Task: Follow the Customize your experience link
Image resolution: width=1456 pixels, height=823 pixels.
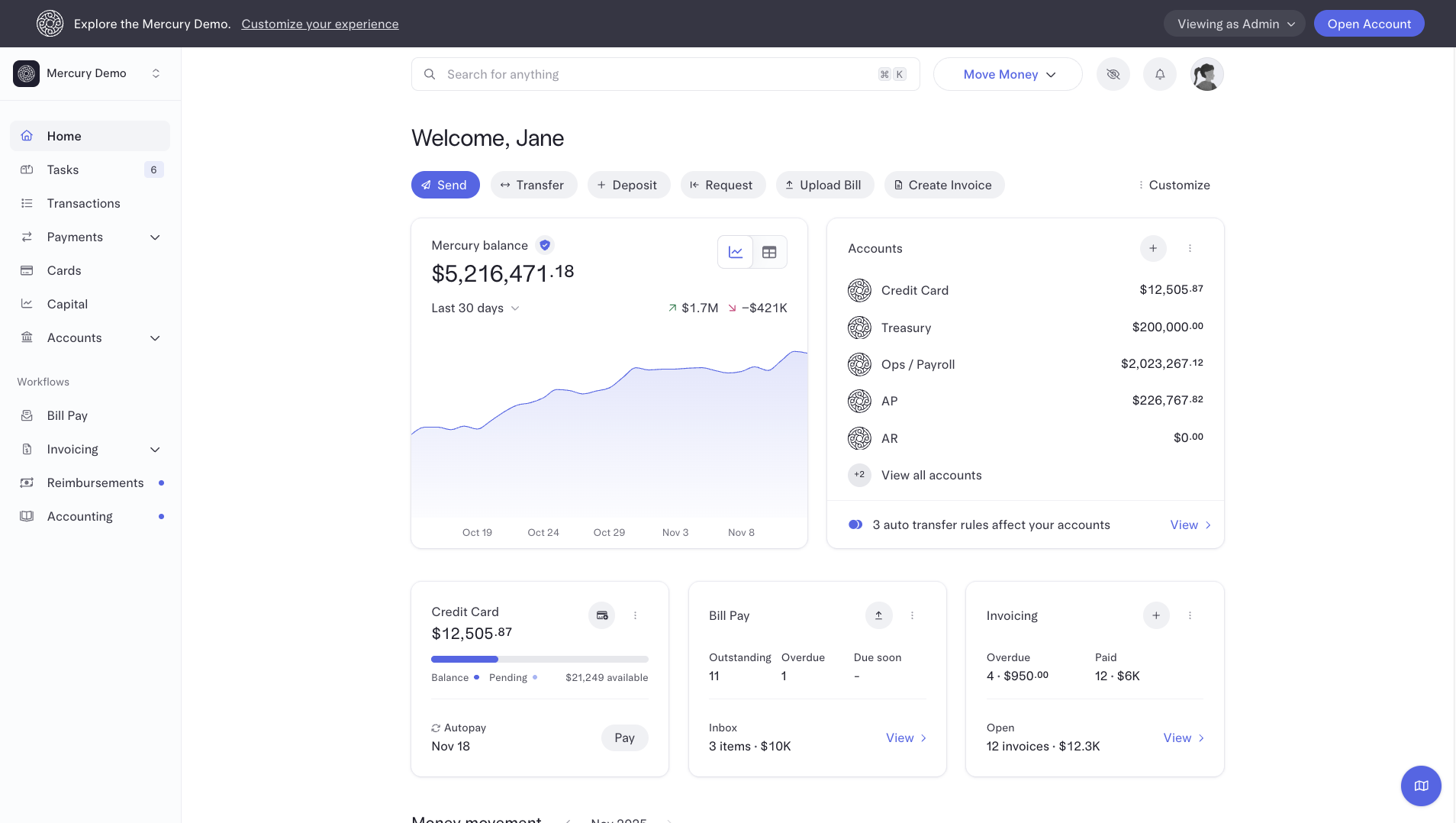Action: click(320, 24)
